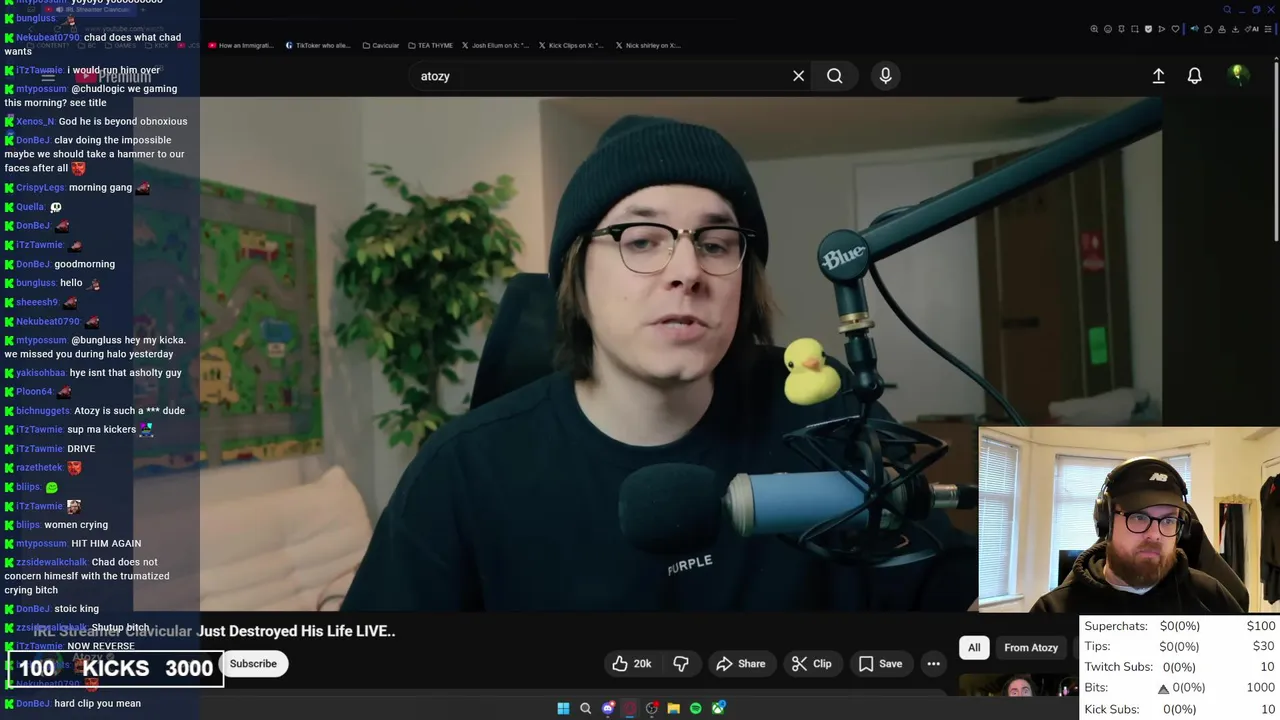
Task: Open the YouTube notifications bell
Action: pos(1194,76)
